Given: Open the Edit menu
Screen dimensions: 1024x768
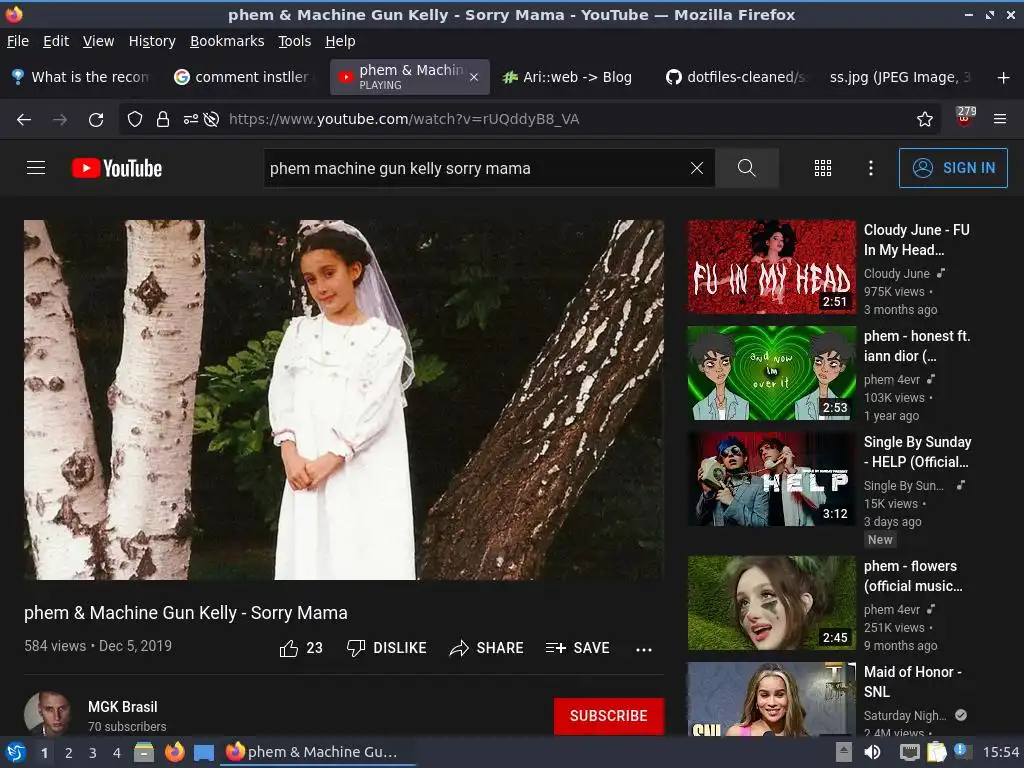Looking at the screenshot, I should pos(56,41).
